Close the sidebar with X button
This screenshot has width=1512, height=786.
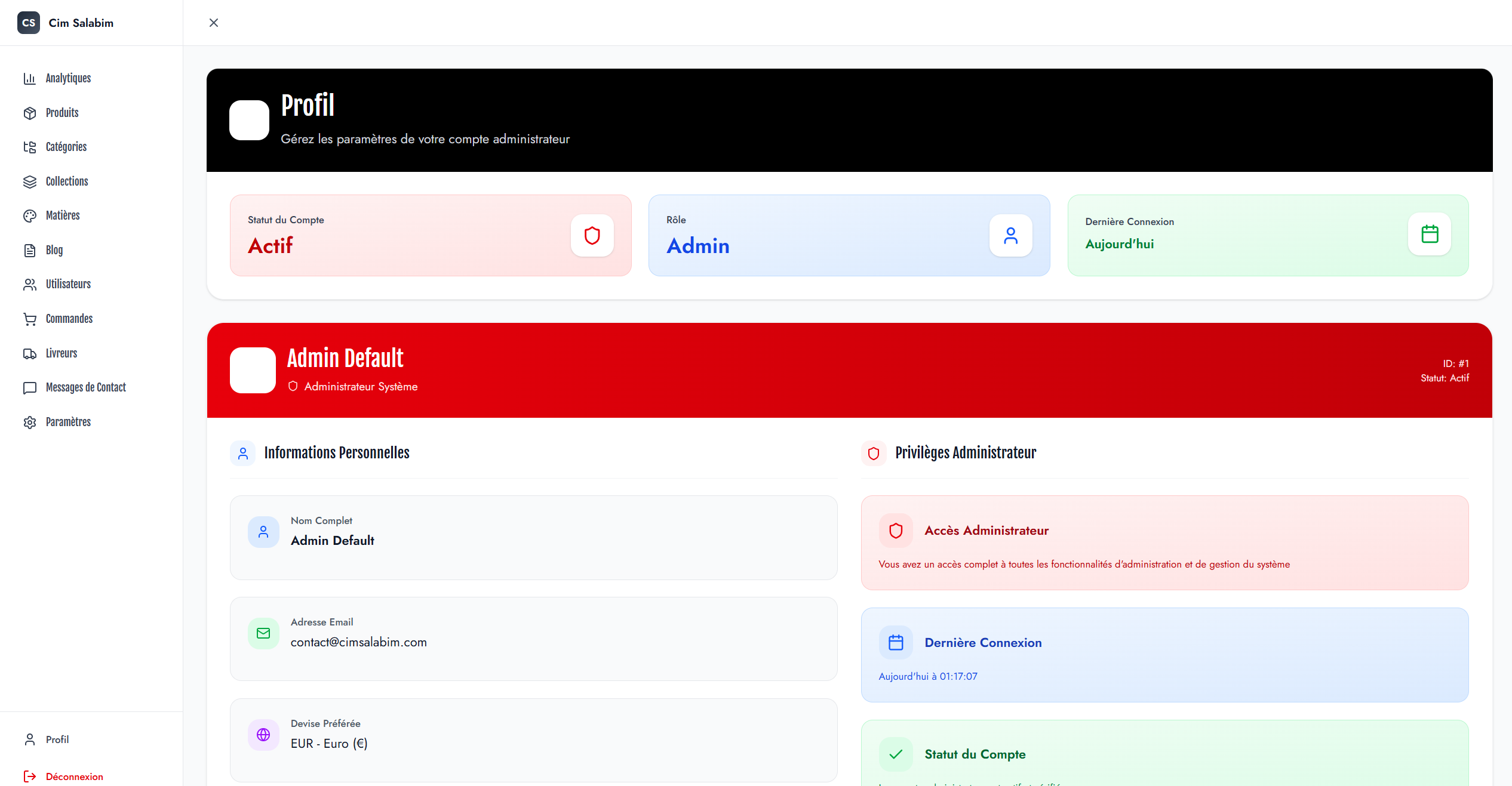tap(214, 23)
